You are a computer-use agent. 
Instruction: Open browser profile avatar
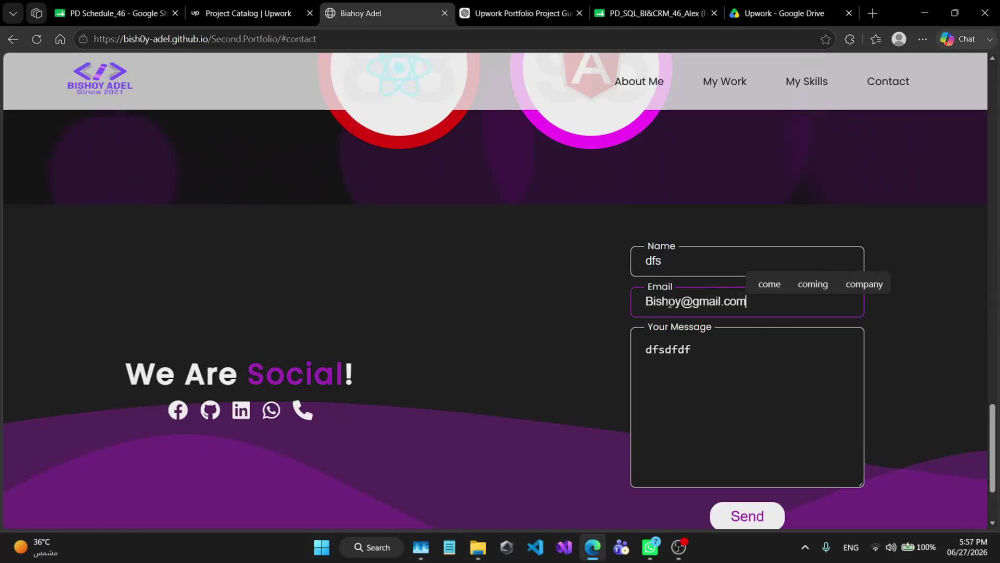[x=899, y=39]
